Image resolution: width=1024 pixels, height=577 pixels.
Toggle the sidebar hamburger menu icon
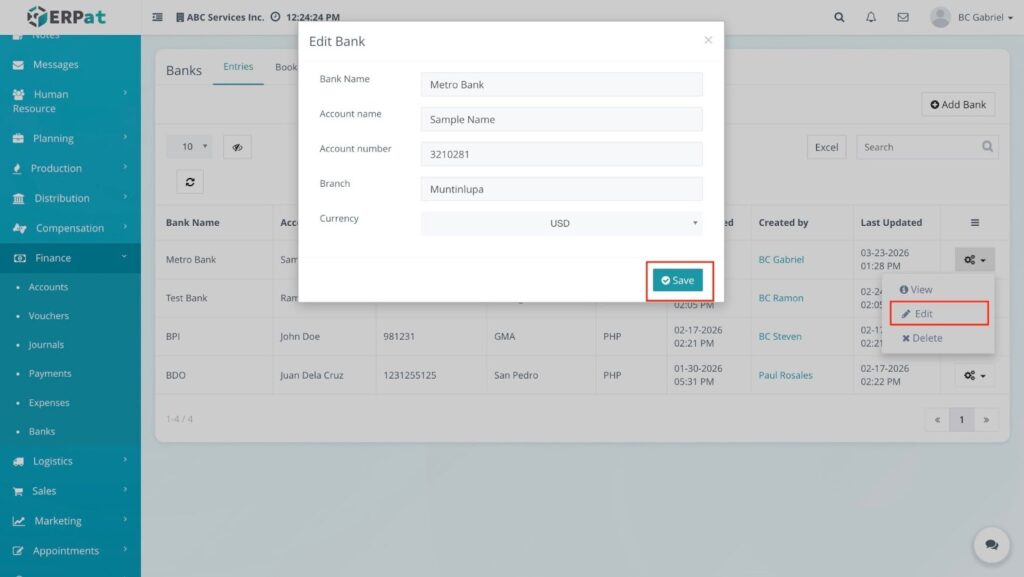[157, 17]
